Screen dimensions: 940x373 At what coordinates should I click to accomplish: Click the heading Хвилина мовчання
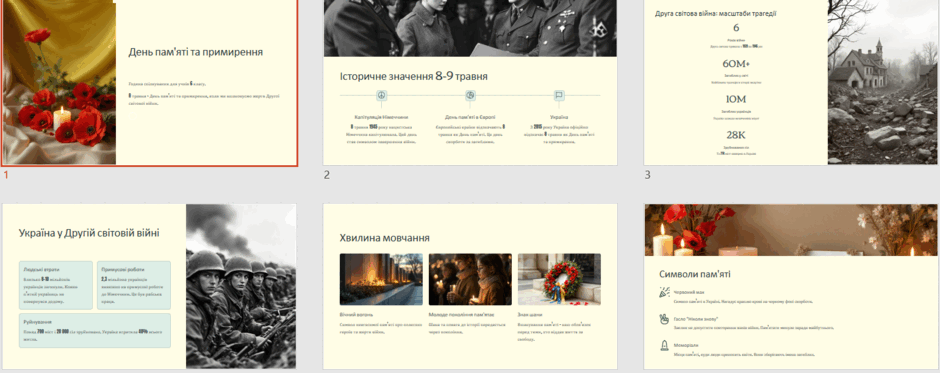pyautogui.click(x=384, y=238)
